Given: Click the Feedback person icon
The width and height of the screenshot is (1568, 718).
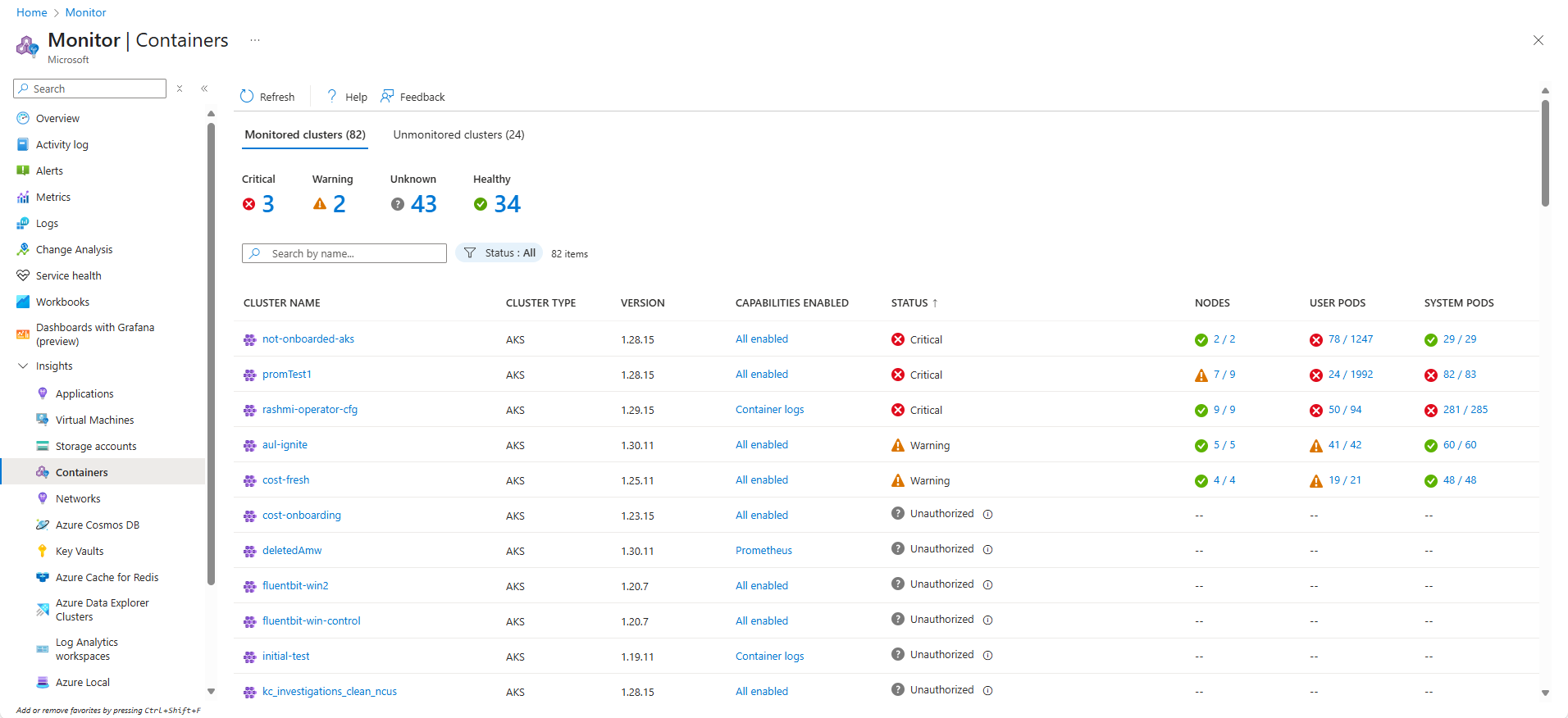Looking at the screenshot, I should tap(387, 97).
